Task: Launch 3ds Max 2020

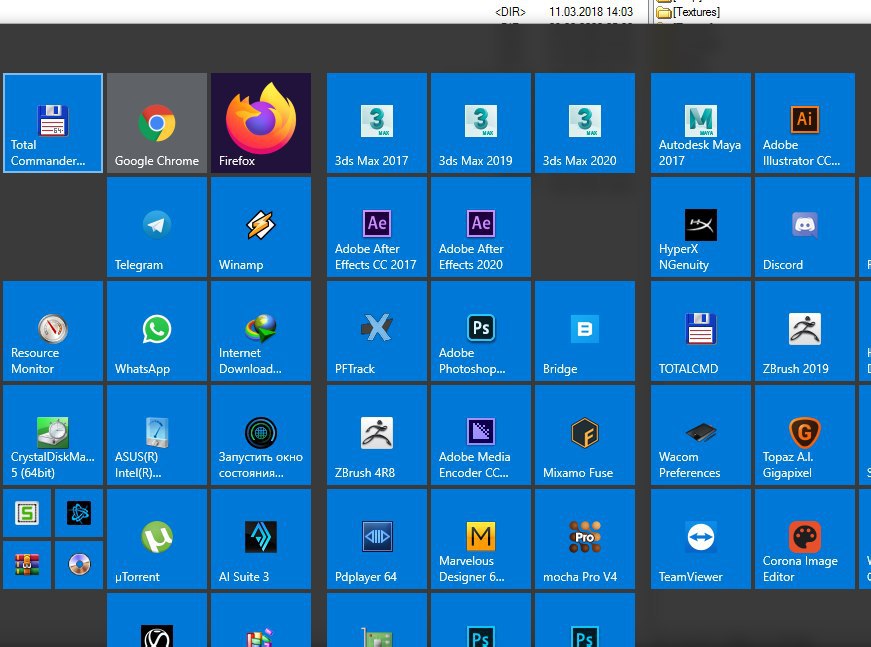Action: [x=584, y=123]
